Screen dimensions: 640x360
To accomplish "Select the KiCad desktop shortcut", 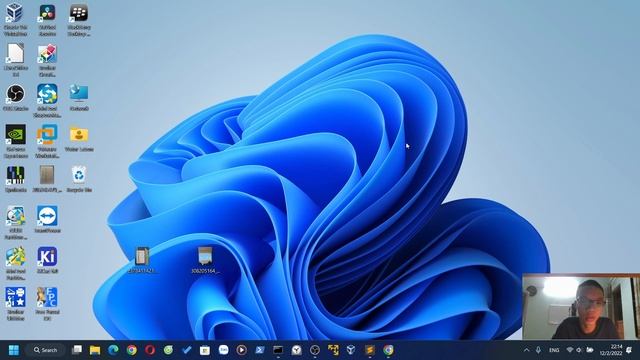I will coord(47,260).
